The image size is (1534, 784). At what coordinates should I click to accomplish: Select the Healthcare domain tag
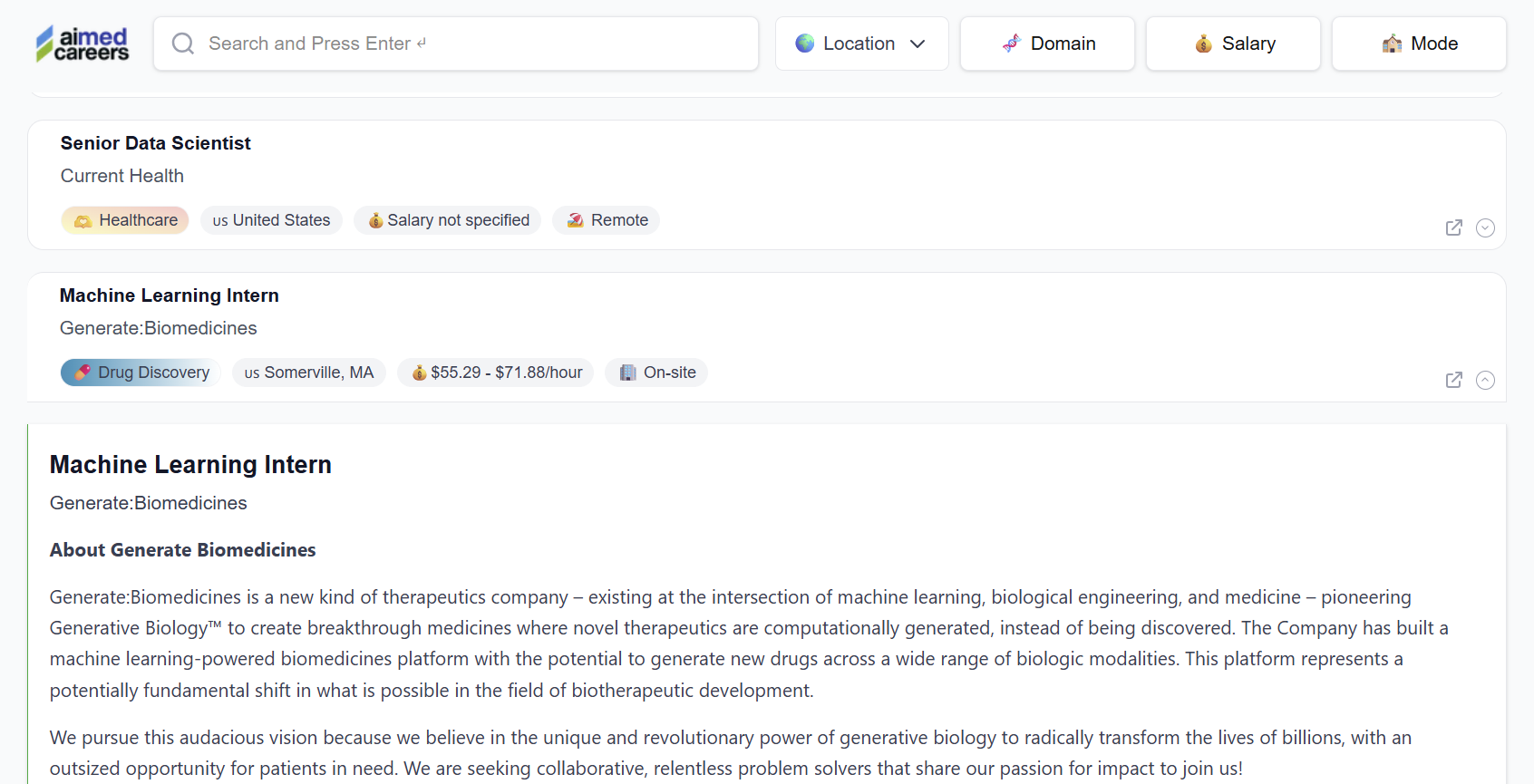[x=125, y=220]
